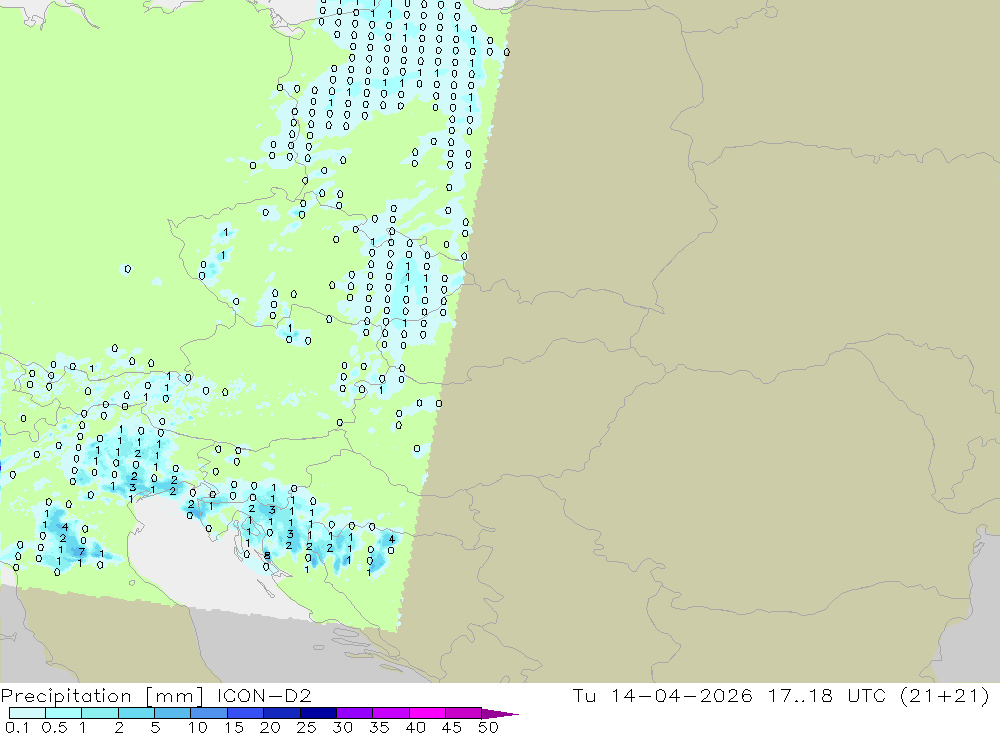Click the '35' legend scale label
The image size is (1000, 733).
[379, 727]
